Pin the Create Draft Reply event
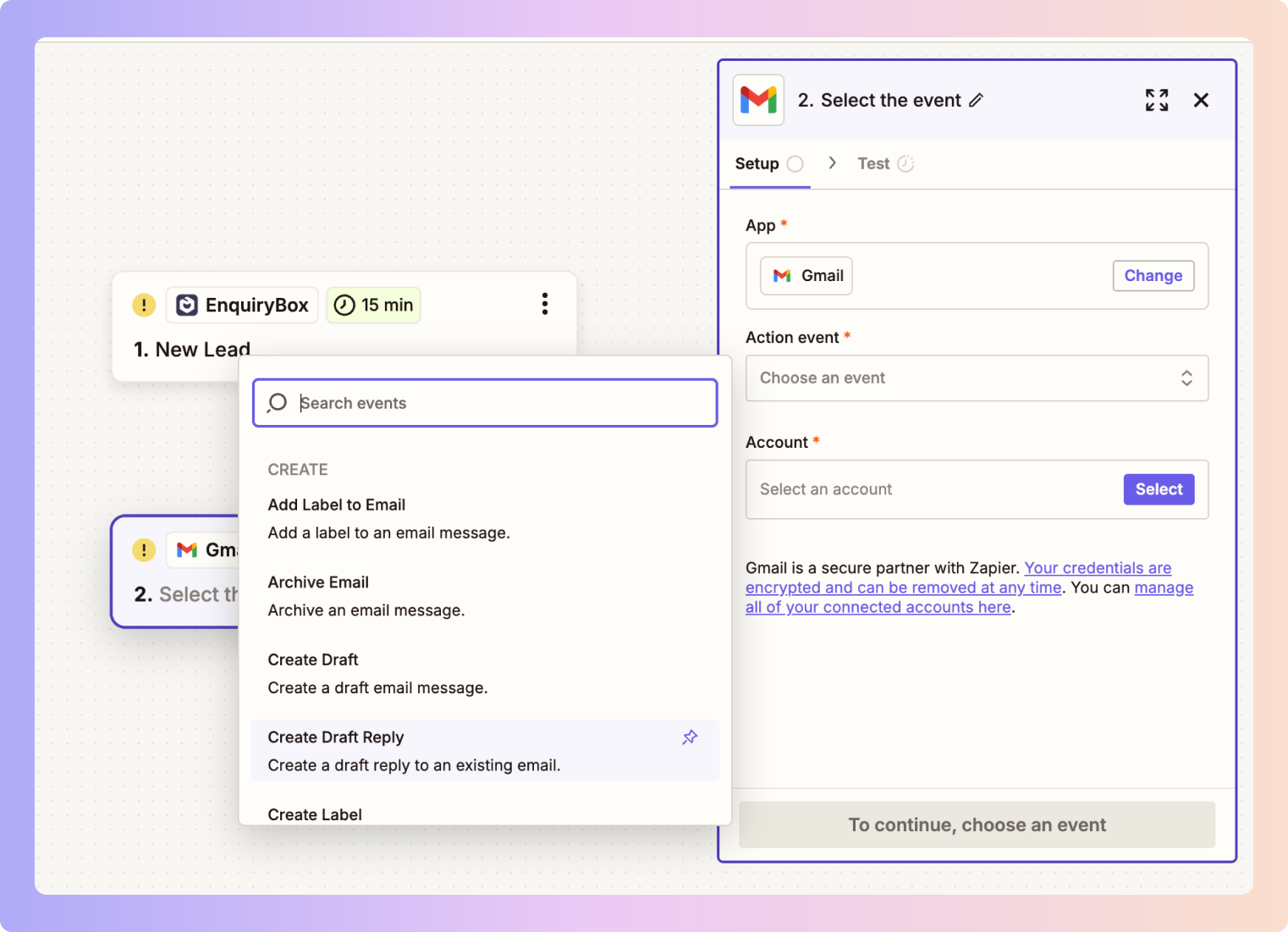The width and height of the screenshot is (1288, 932). (690, 737)
